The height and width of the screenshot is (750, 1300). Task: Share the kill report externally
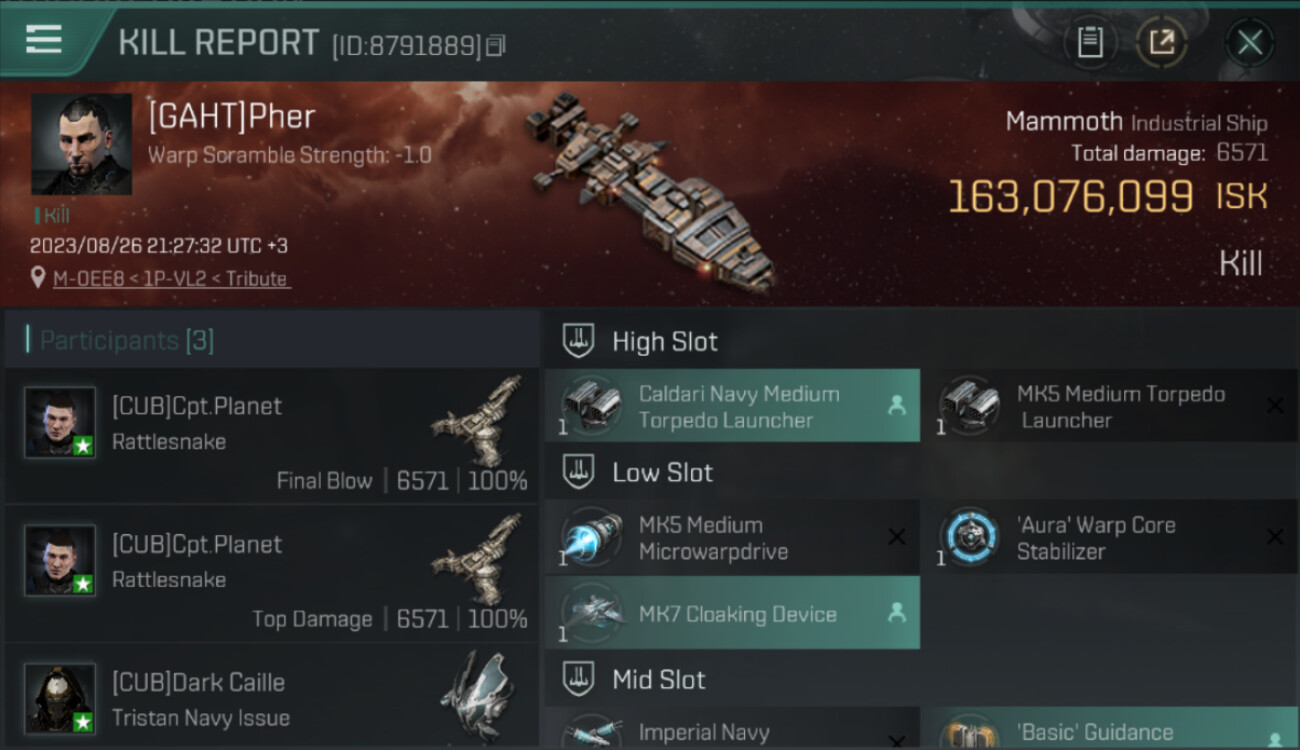(x=1161, y=42)
